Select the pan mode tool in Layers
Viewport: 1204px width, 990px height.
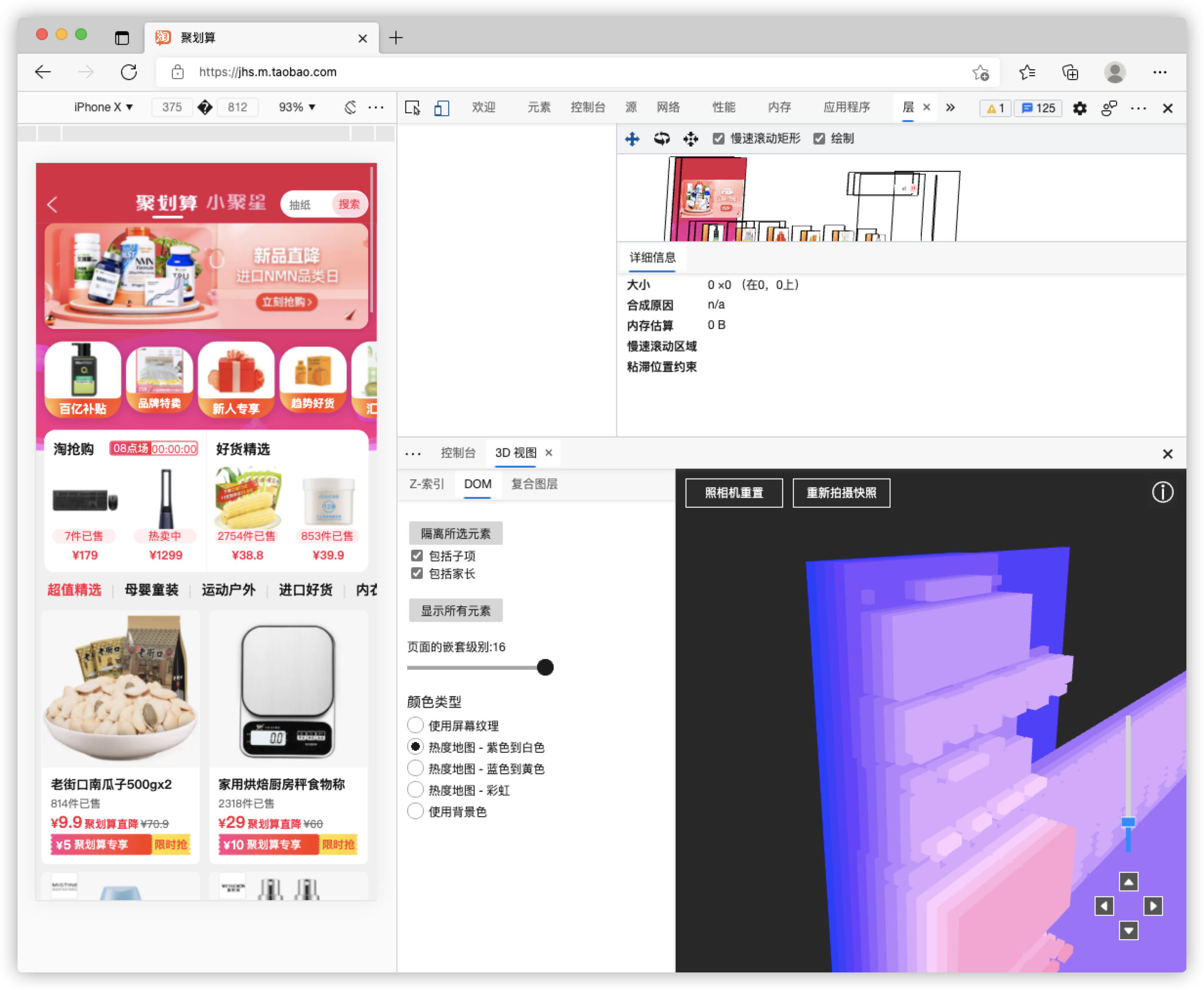(632, 139)
